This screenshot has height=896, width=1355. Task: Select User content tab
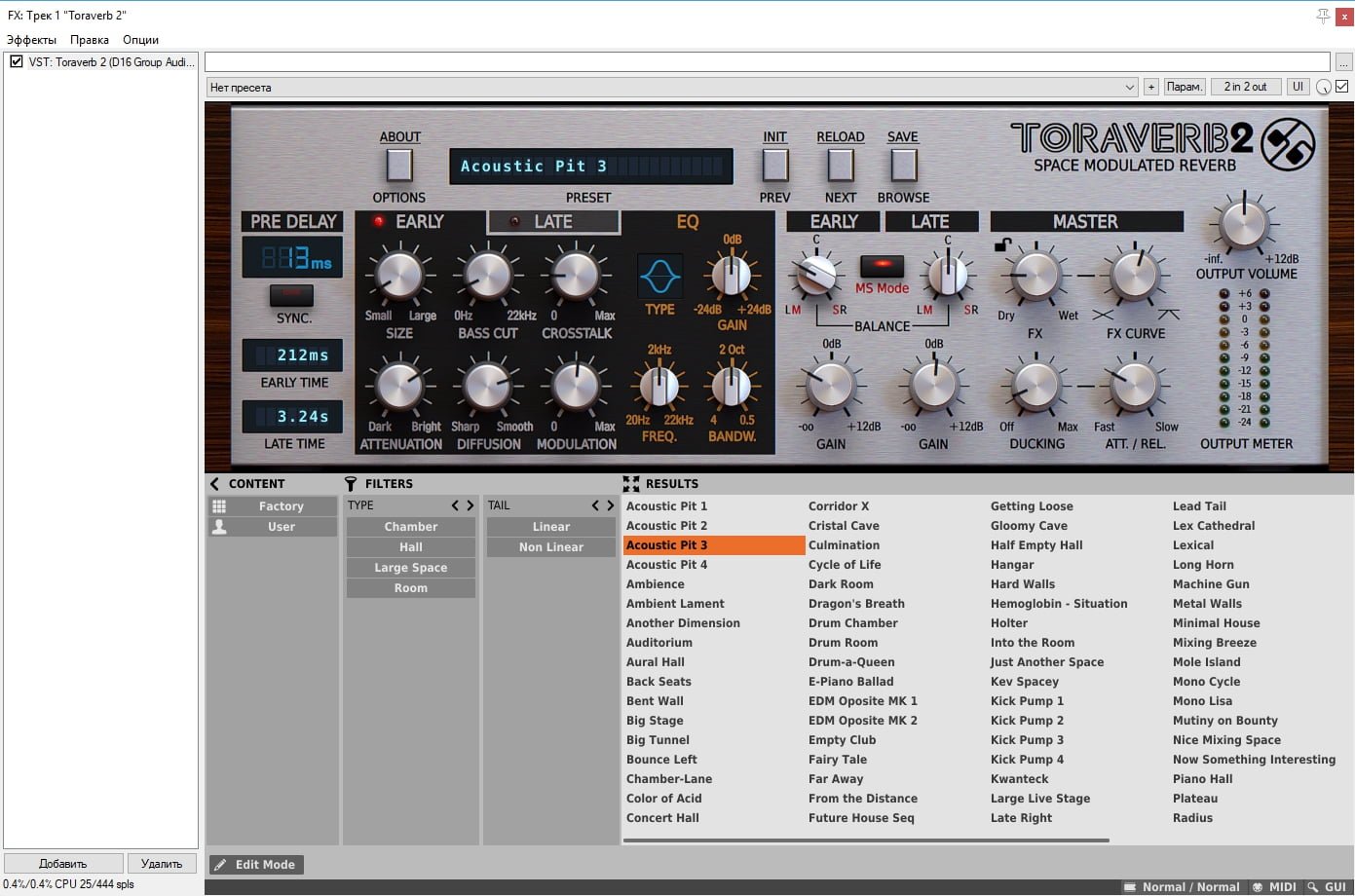pos(273,527)
